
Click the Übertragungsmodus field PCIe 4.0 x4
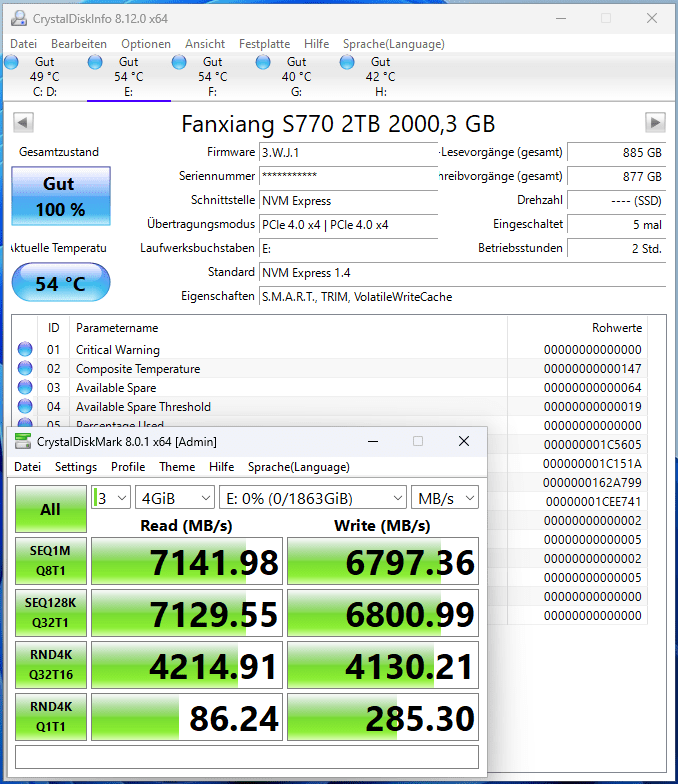pyautogui.click(x=348, y=224)
